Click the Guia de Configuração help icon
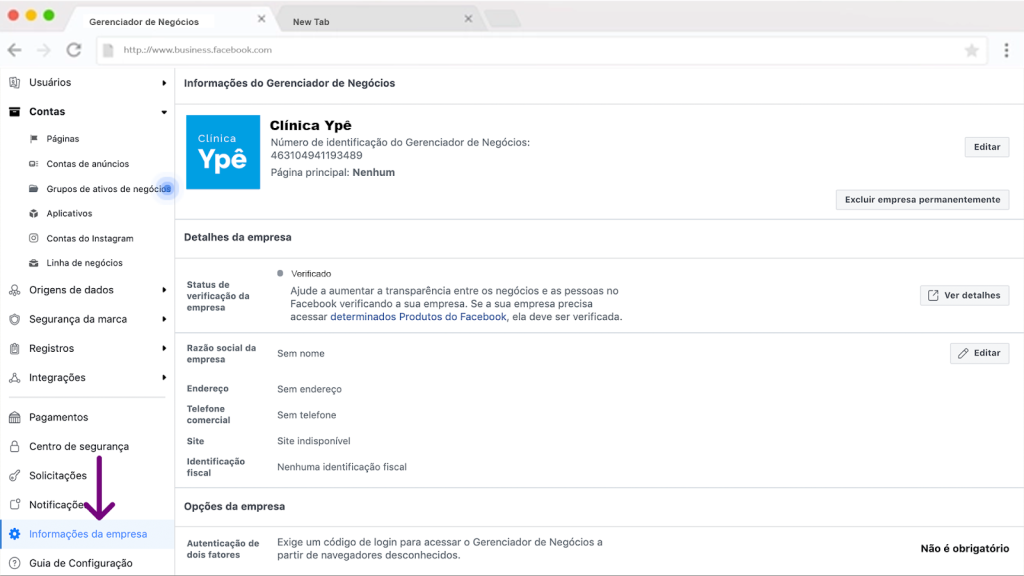This screenshot has height=576, width=1024. (15, 563)
